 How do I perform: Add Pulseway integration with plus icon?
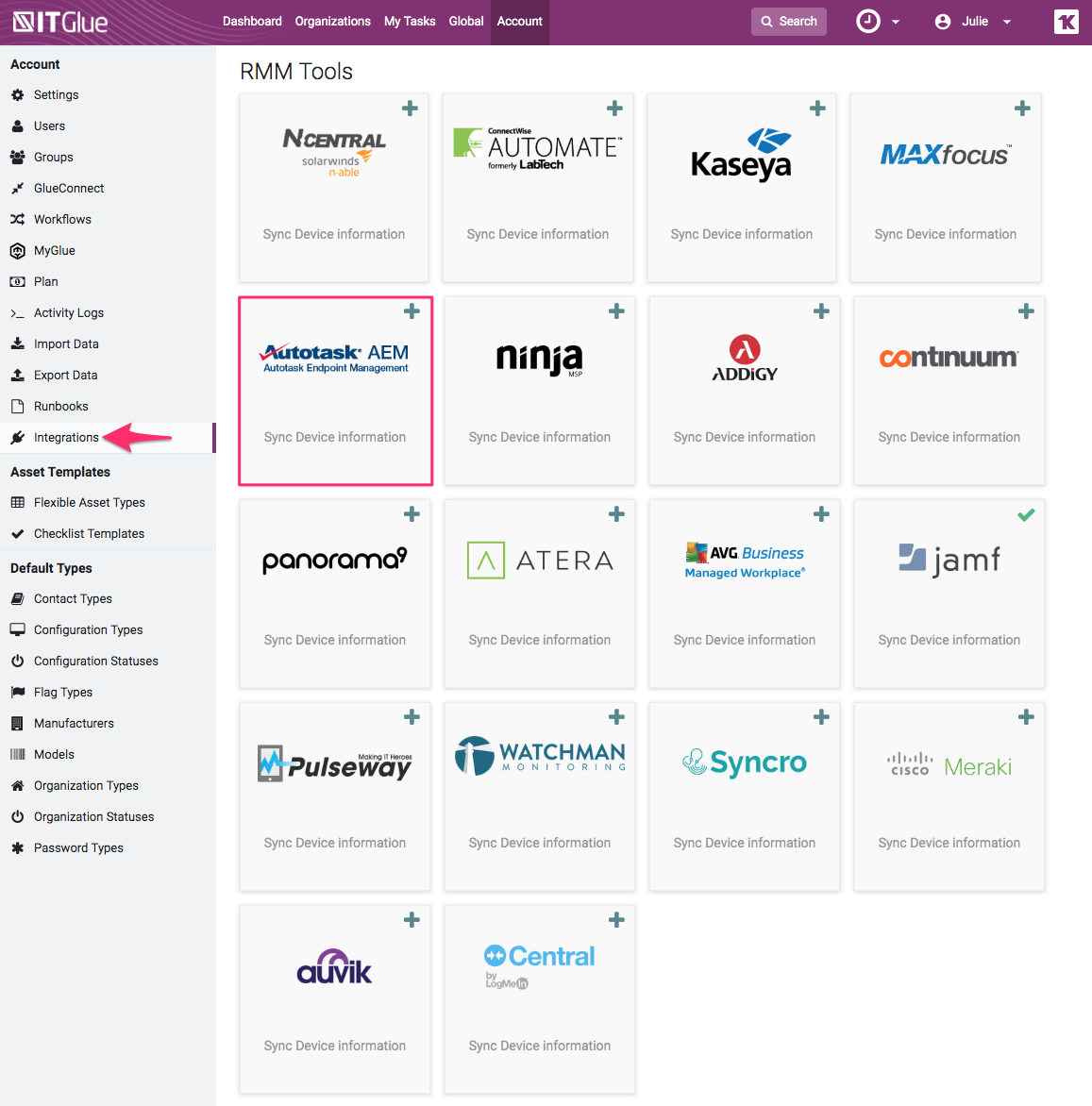412,717
